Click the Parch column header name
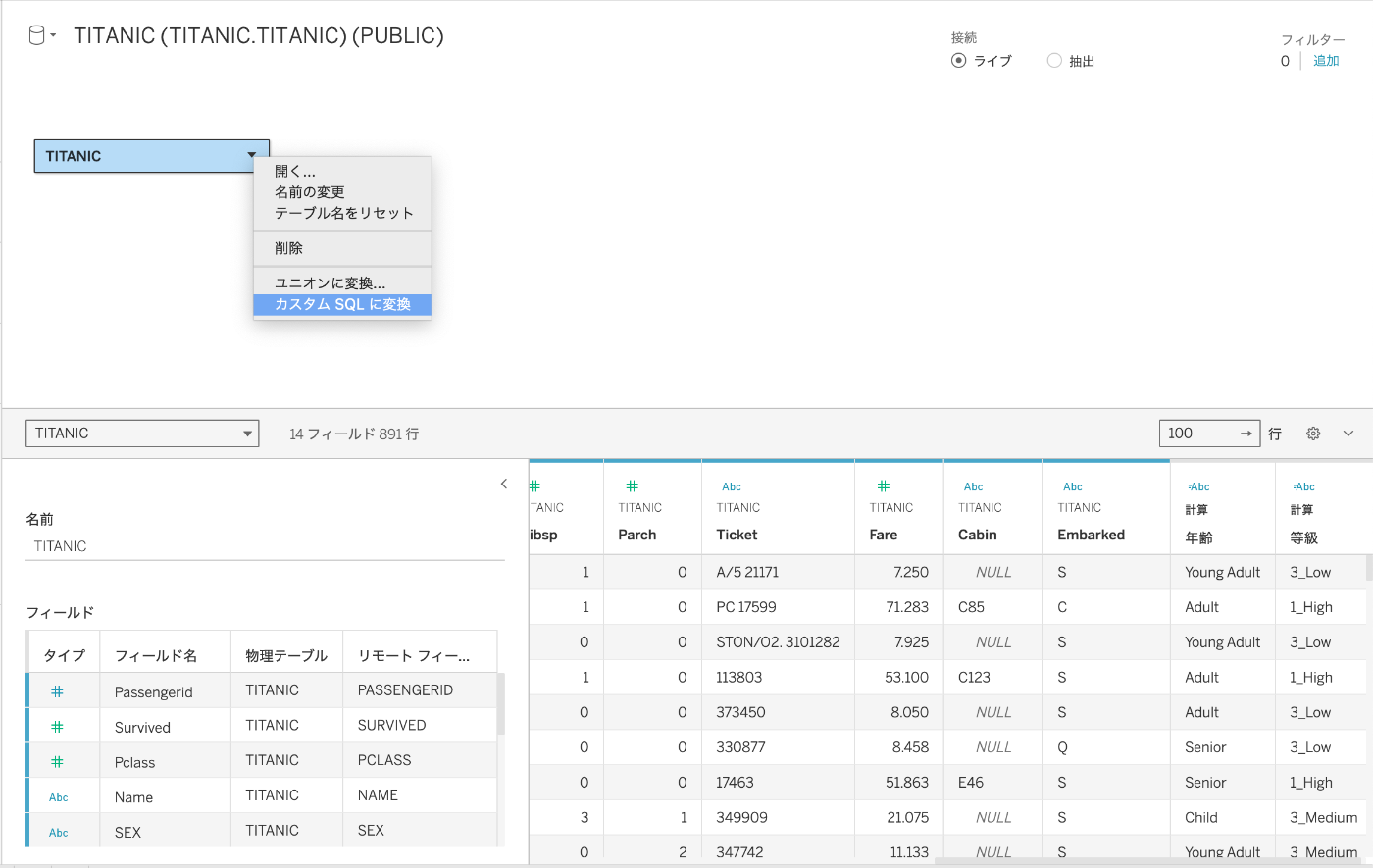Screen dimensions: 1373x868 (637, 535)
